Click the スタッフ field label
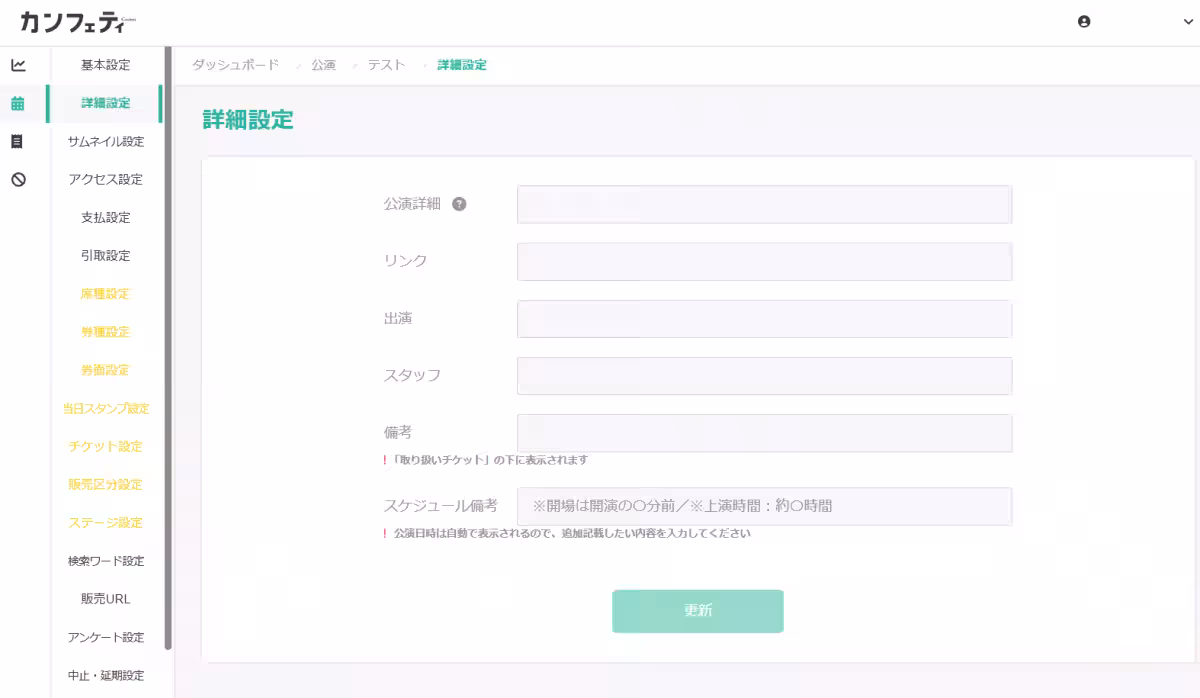 click(412, 376)
